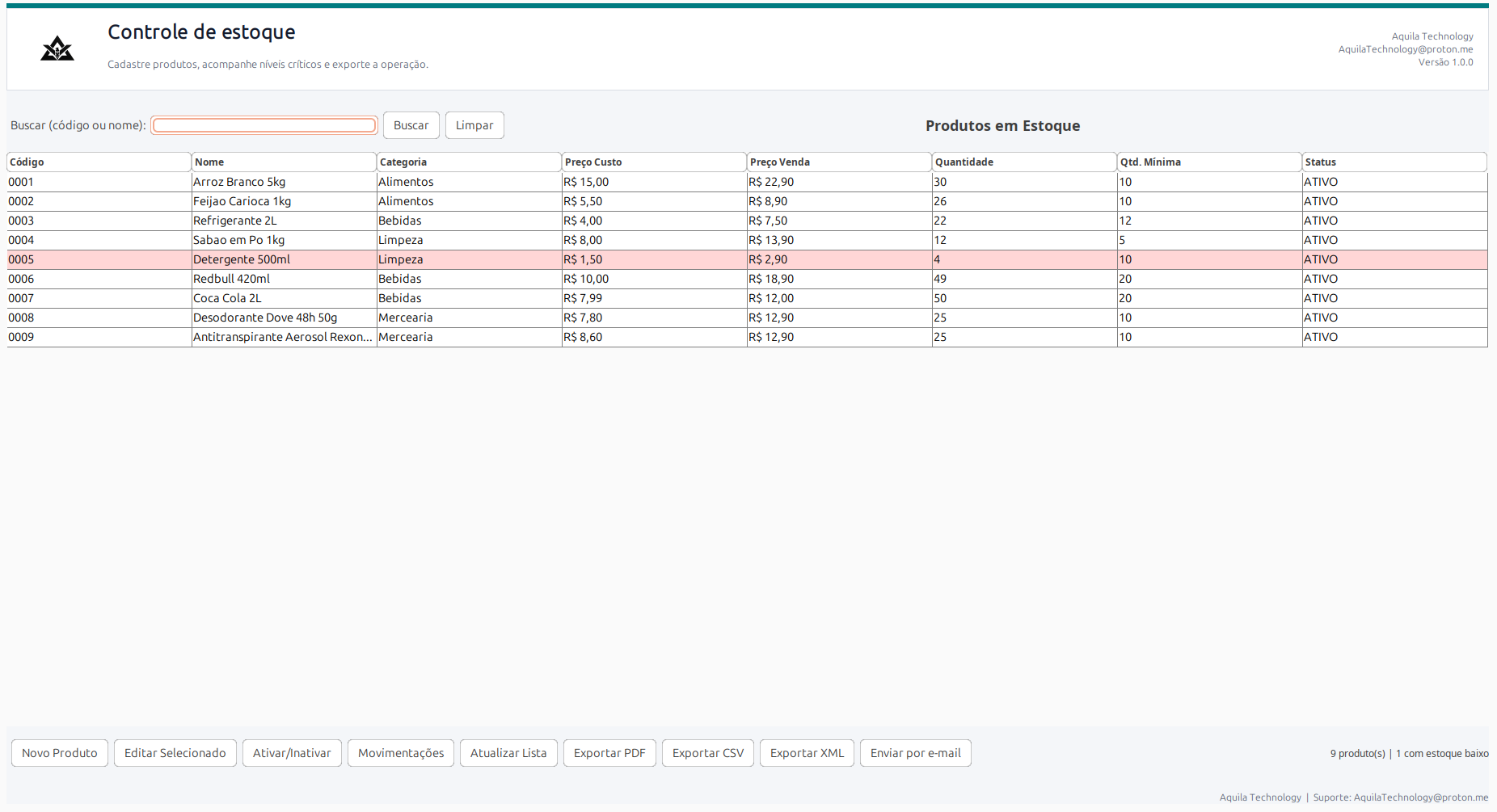This screenshot has width=1497, height=812.
Task: Sort by the Código column header
Action: 99,162
